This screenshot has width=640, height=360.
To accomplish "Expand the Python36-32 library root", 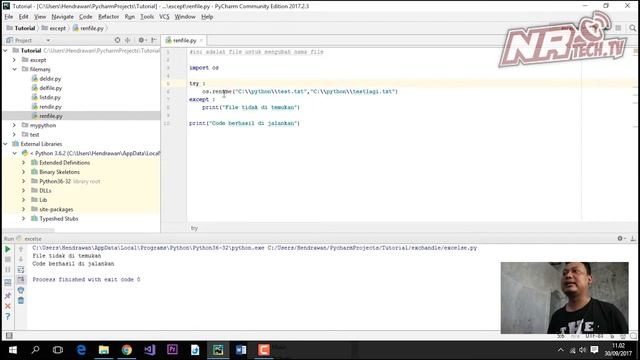I will coord(24,181).
